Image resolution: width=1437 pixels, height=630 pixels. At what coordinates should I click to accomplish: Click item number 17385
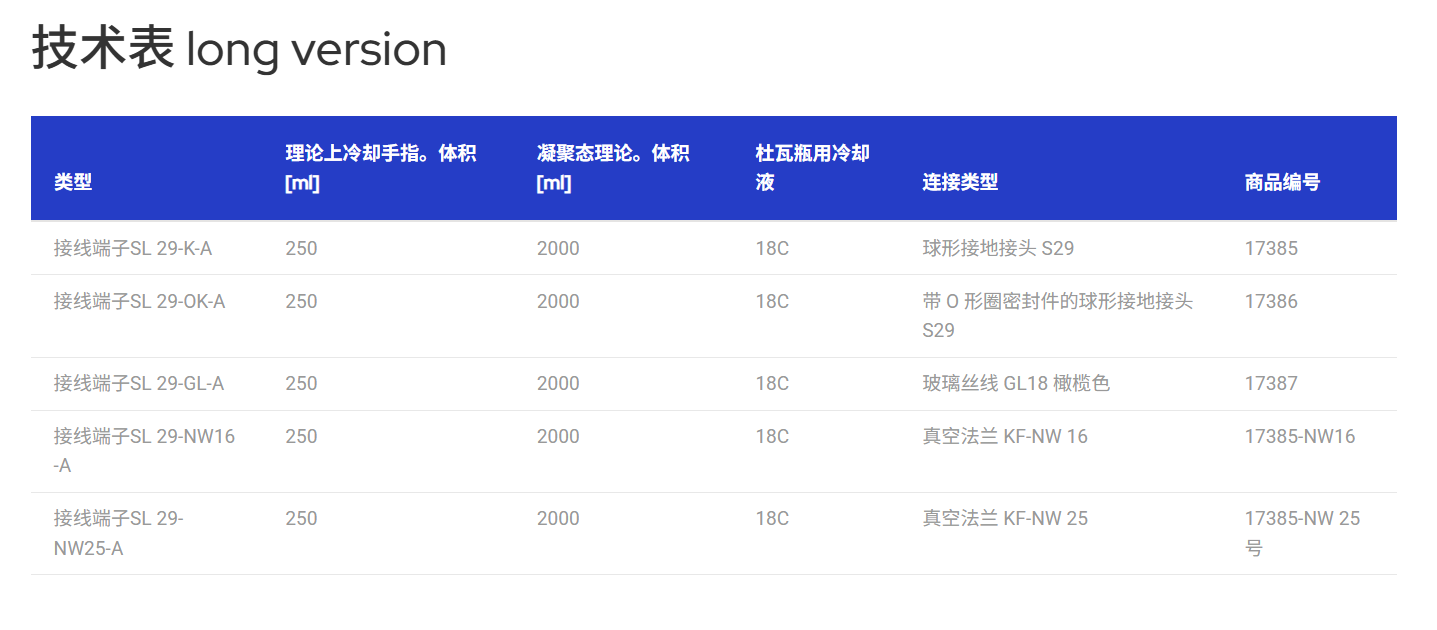[1271, 248]
